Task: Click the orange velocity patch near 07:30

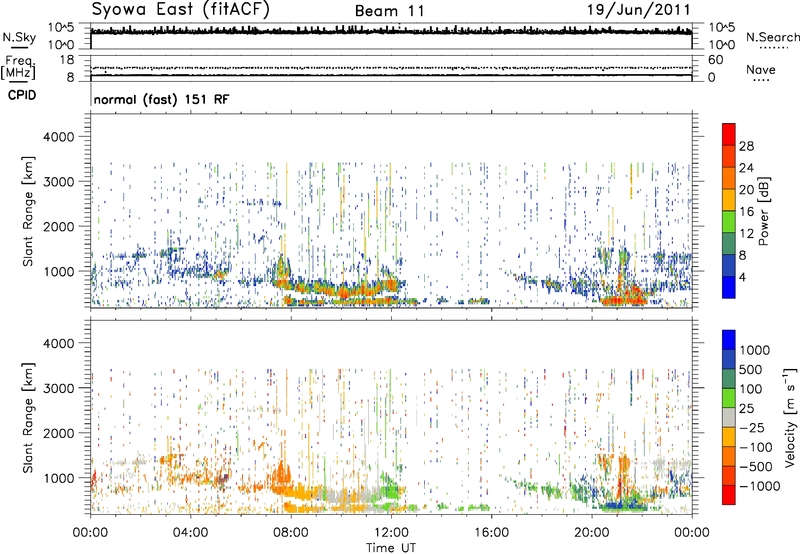Action: (280, 477)
